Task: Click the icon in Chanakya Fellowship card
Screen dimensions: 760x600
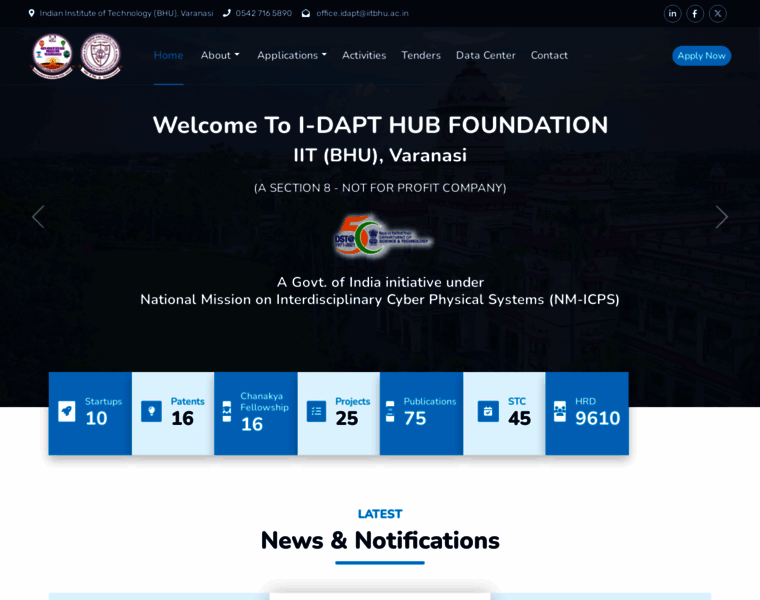Action: (x=226, y=411)
